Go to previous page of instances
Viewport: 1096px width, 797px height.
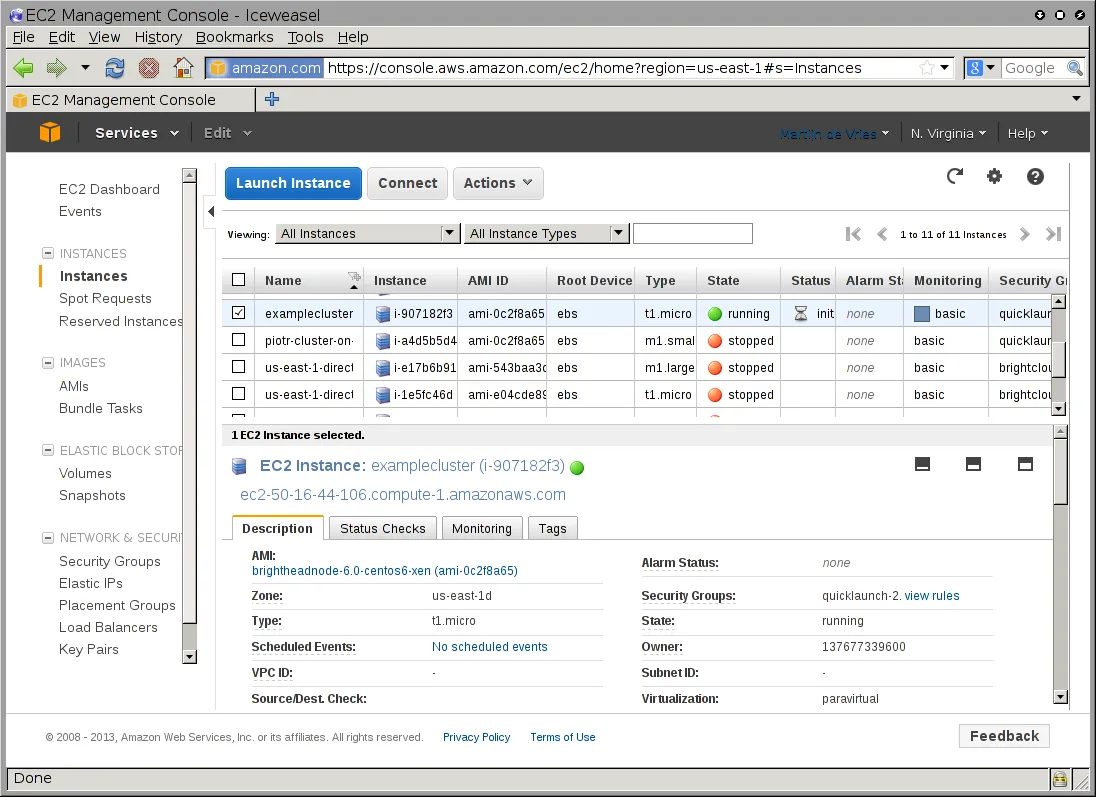pos(882,234)
